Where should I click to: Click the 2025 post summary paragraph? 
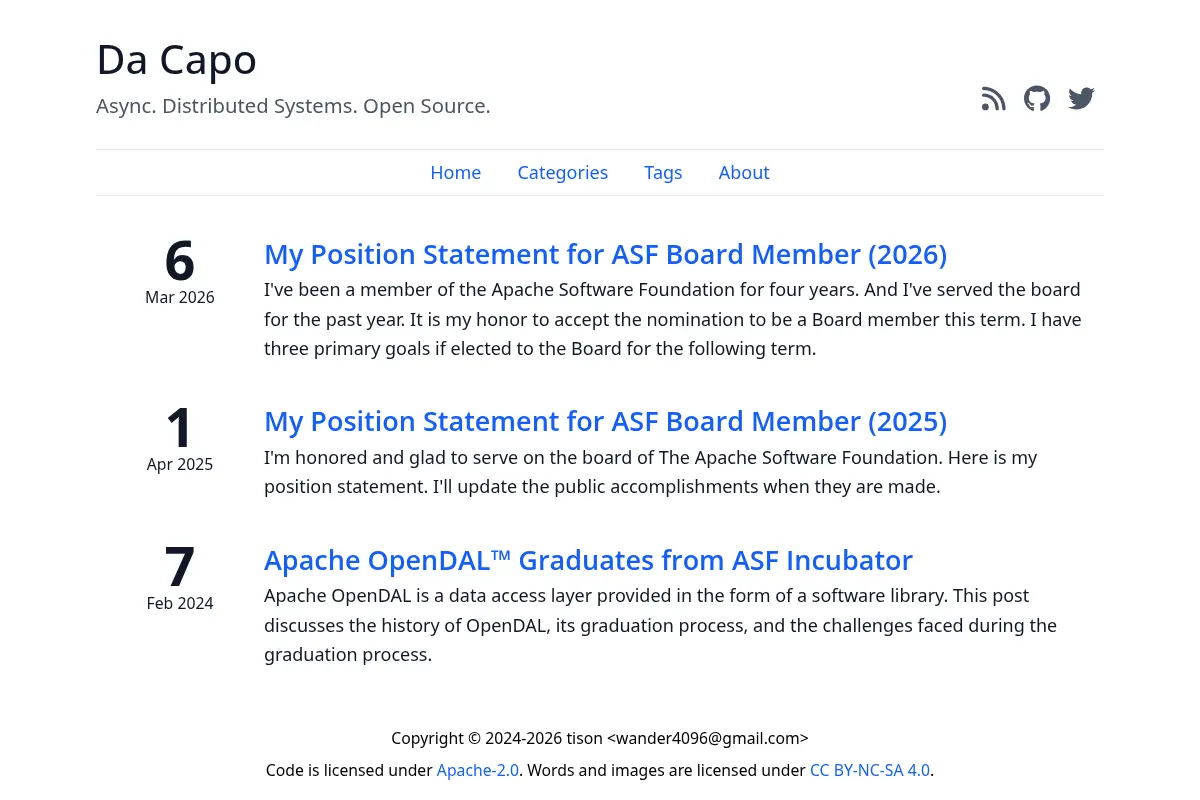click(x=651, y=472)
